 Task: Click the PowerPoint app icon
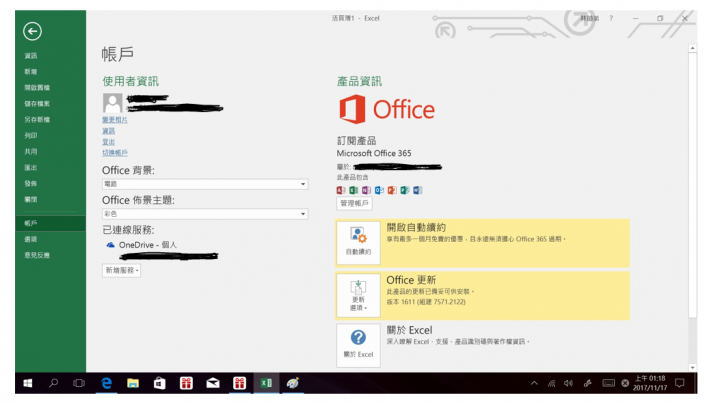[x=392, y=190]
